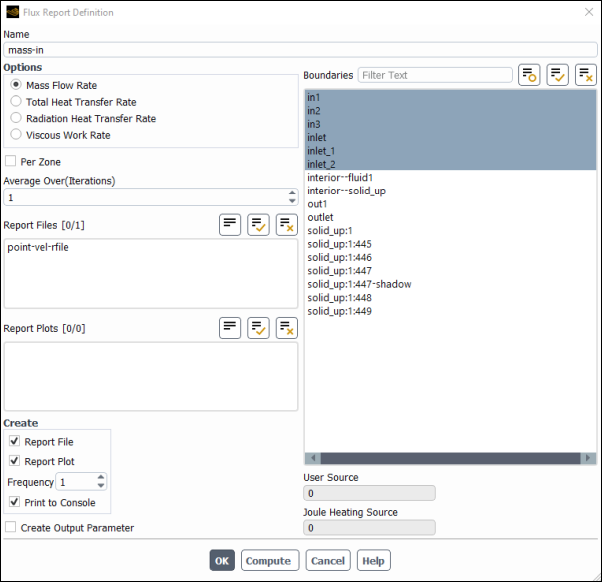
Task: Select boundary in2
Action: pos(450,111)
